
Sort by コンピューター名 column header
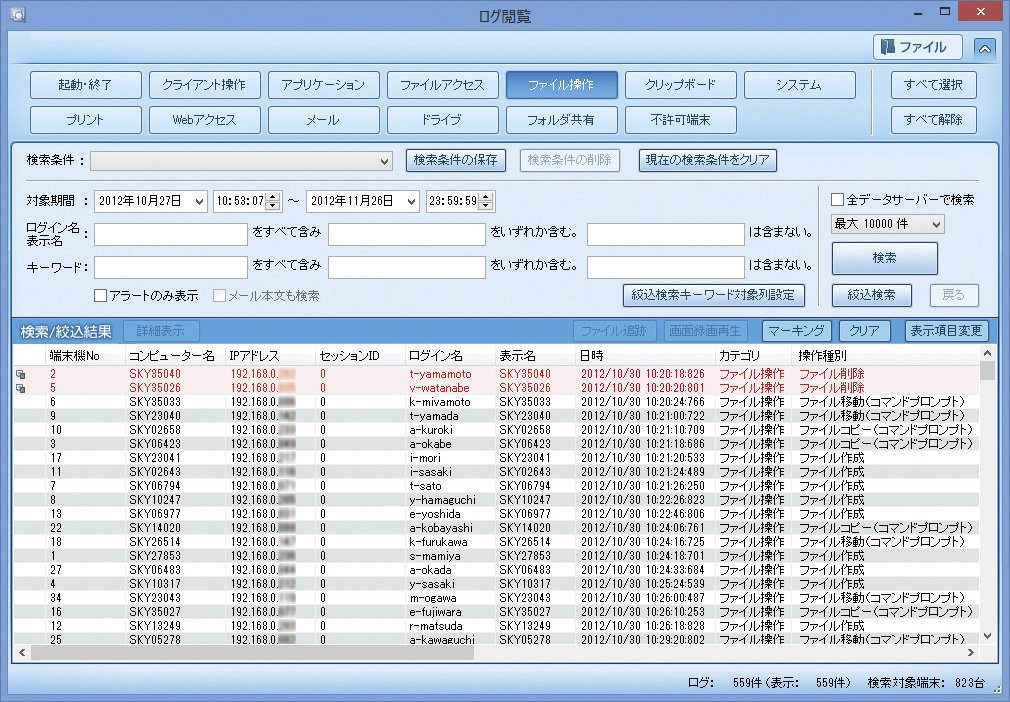pyautogui.click(x=175, y=356)
